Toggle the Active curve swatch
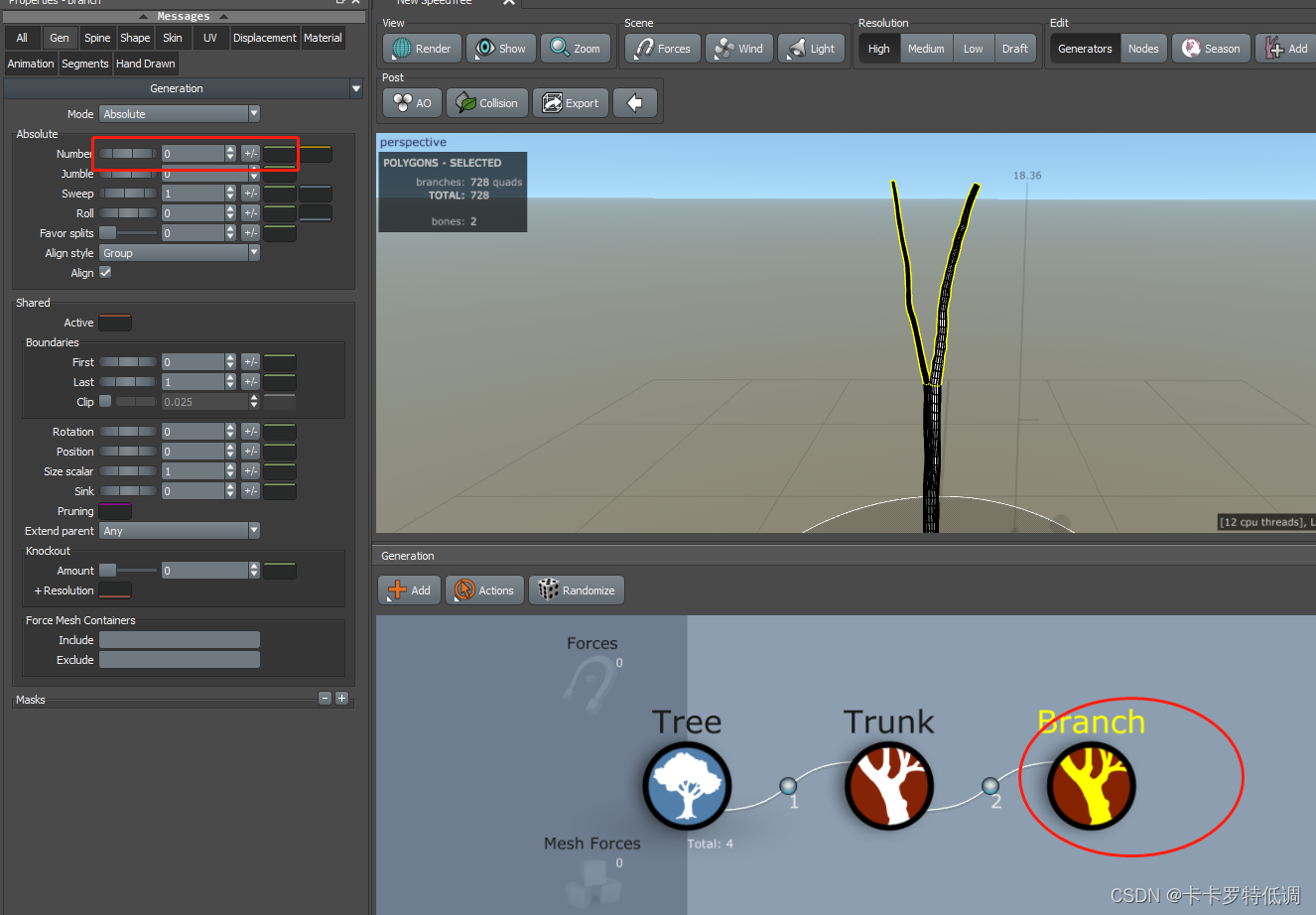The height and width of the screenshot is (915, 1316). tap(115, 323)
